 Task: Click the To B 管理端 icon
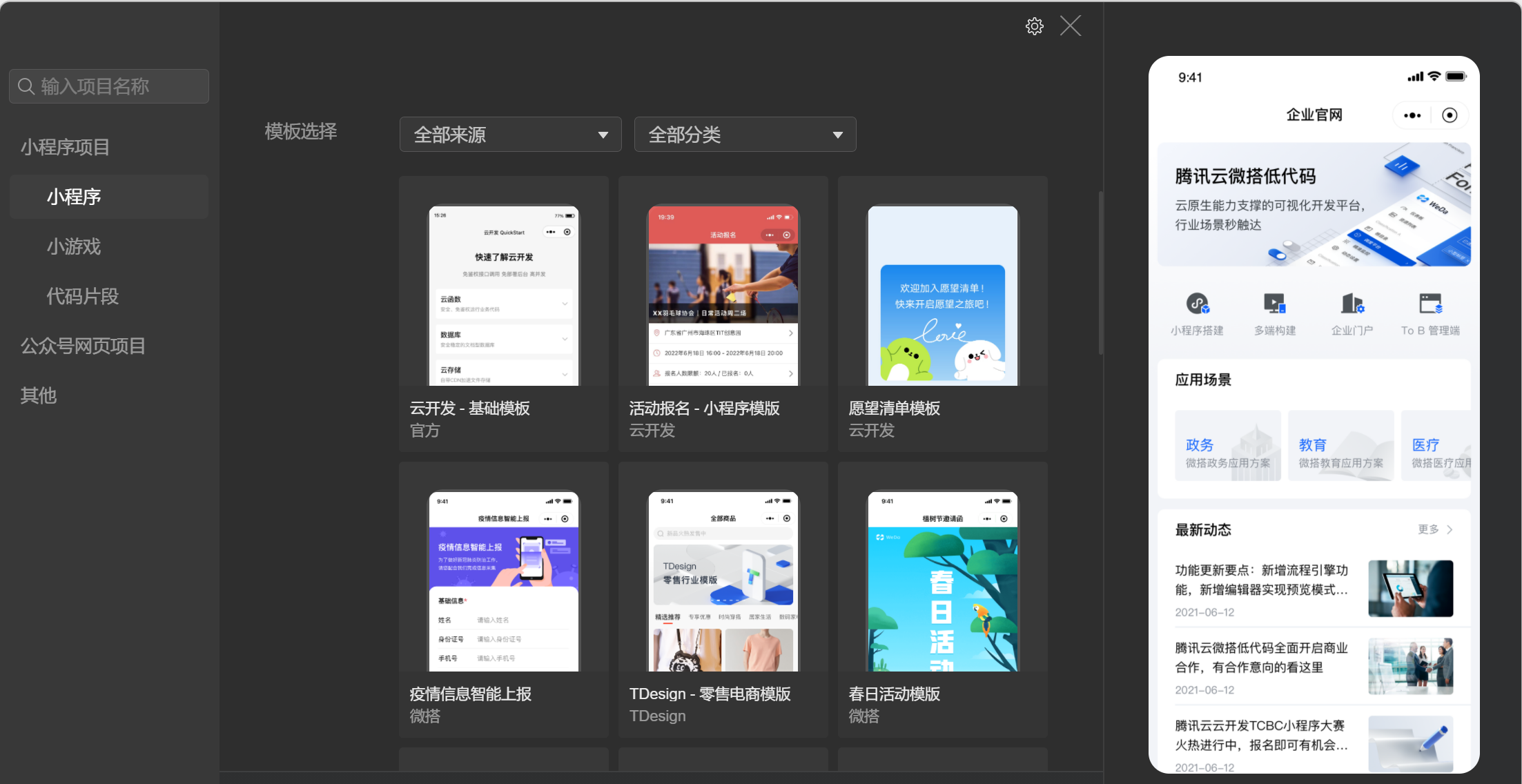click(x=1430, y=304)
